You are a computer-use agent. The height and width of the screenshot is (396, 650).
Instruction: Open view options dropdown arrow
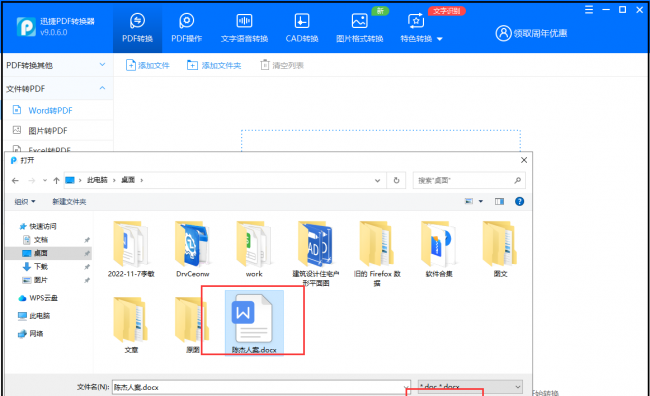click(481, 202)
